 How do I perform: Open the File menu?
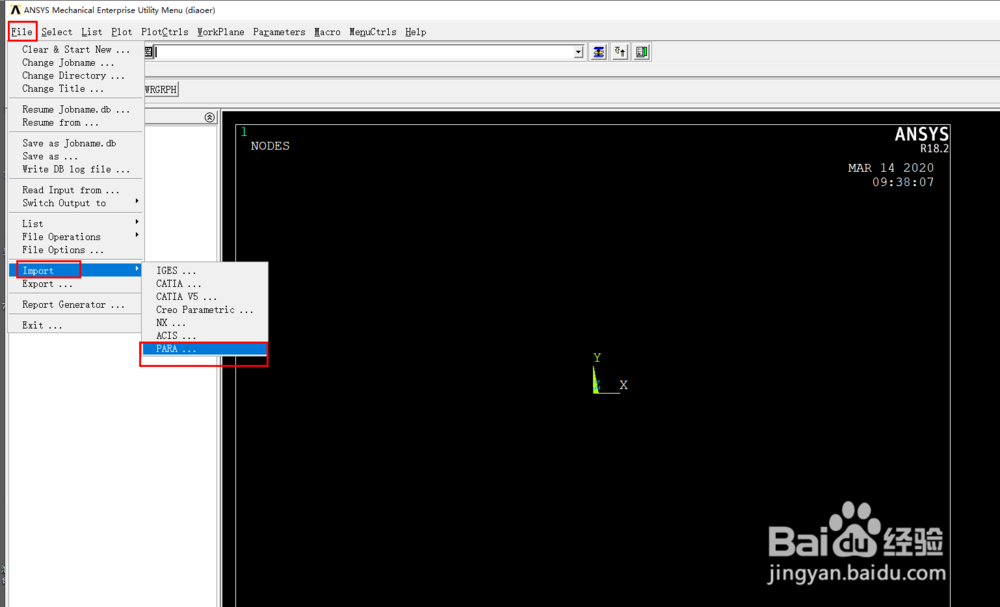tap(22, 32)
